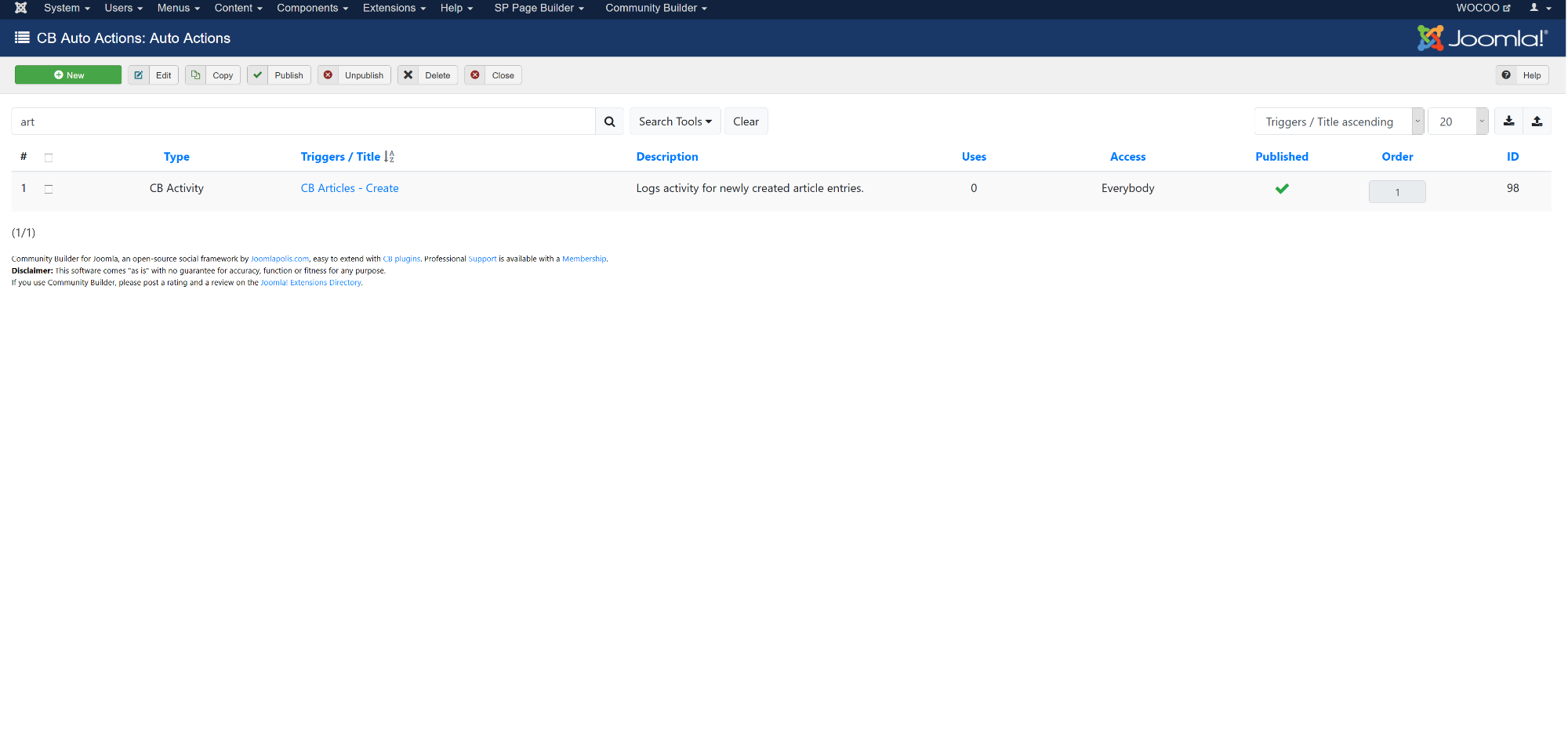Open the Joomlapolis.com footer link
Screen dimensions: 1568x754
click(280, 259)
